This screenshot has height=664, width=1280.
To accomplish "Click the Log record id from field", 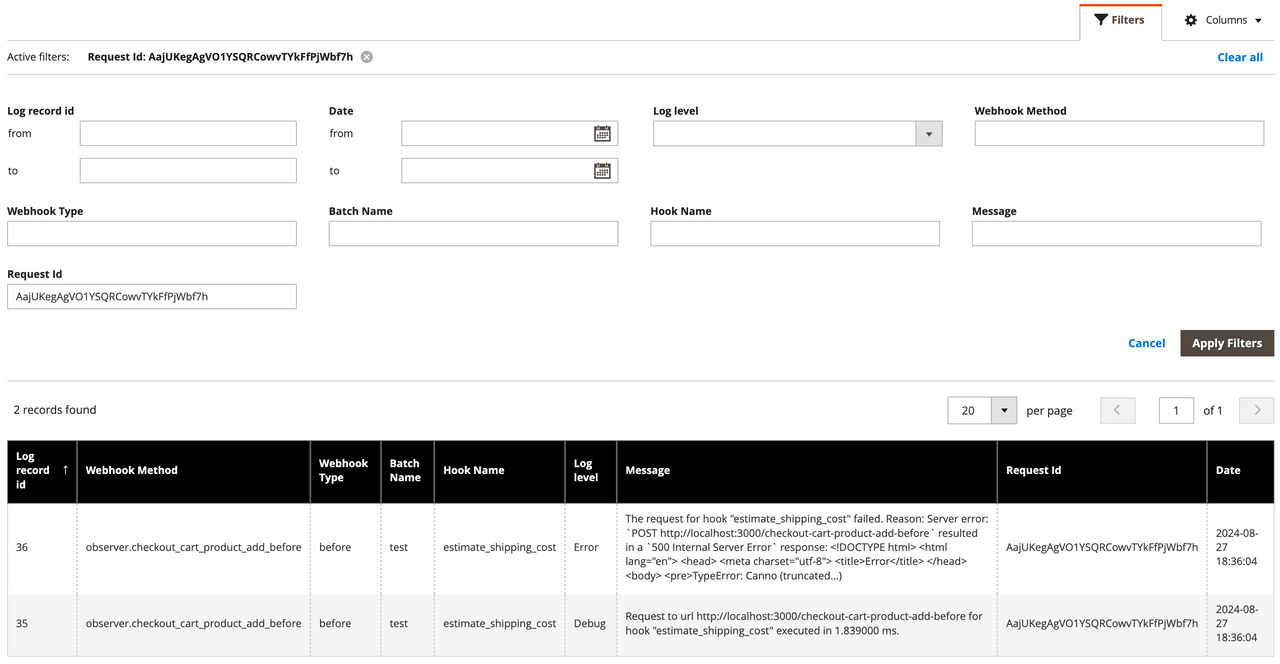I will (x=188, y=133).
